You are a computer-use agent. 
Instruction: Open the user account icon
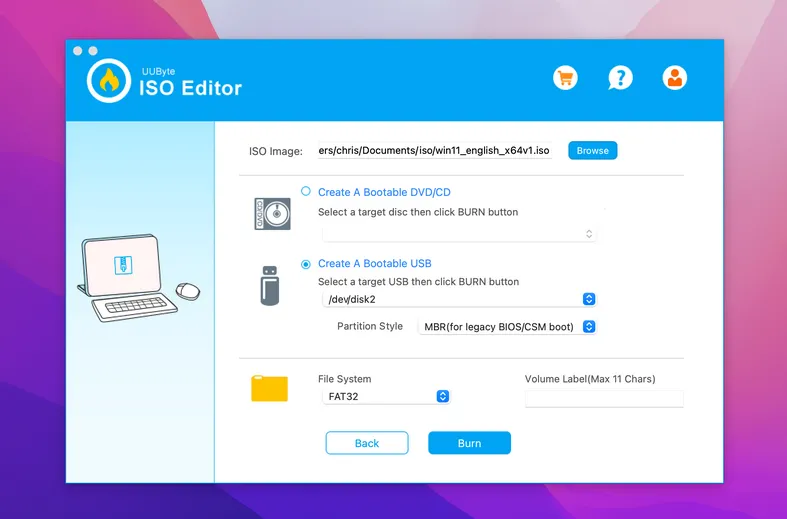(x=675, y=78)
